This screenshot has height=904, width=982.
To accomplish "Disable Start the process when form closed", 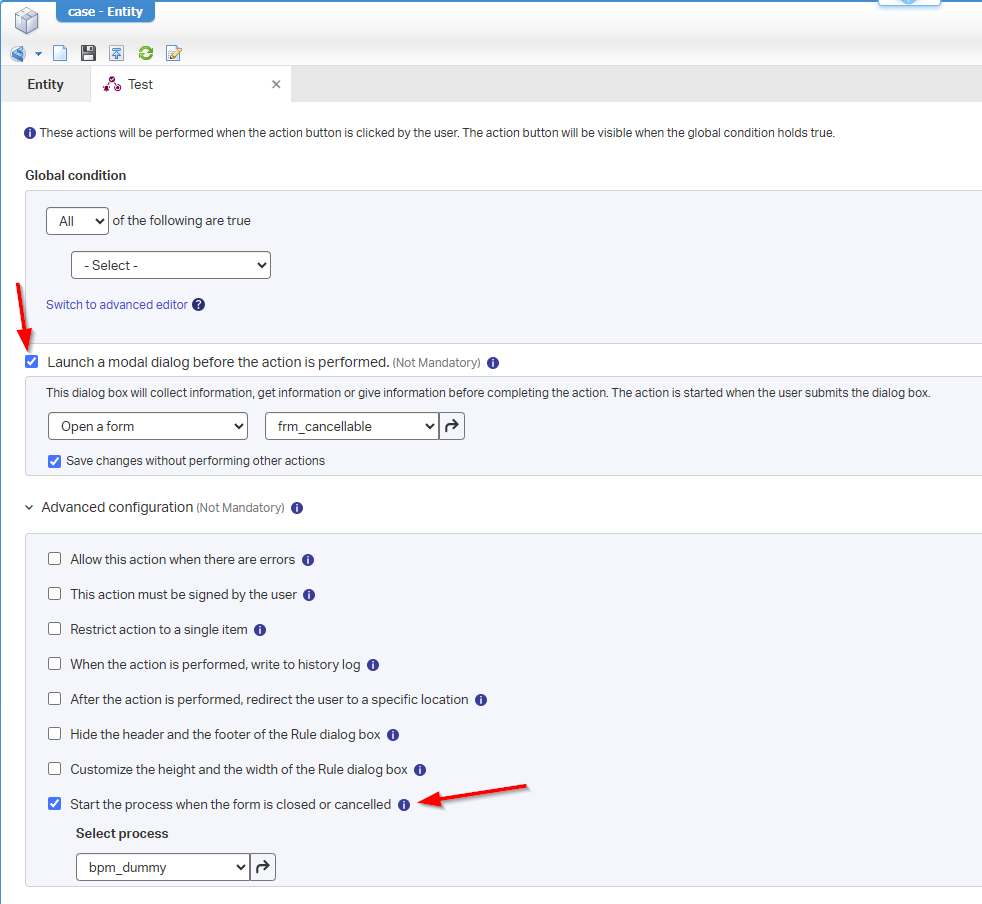I will tap(55, 804).
